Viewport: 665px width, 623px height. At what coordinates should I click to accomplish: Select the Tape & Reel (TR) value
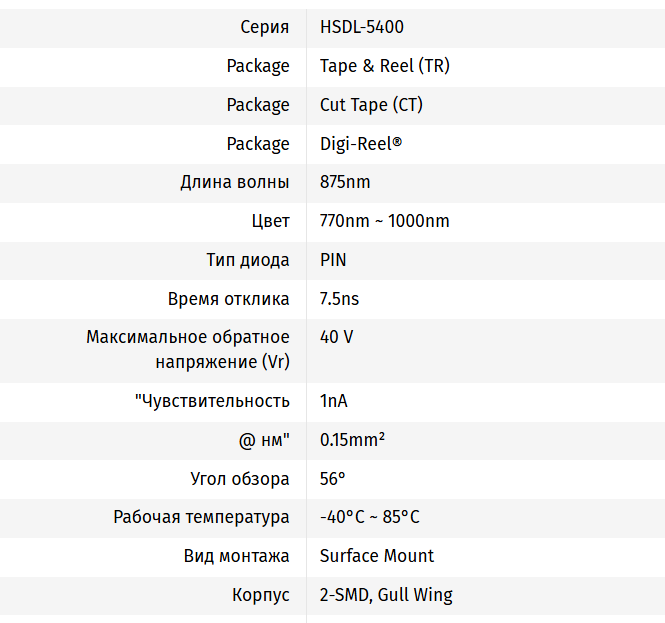(385, 66)
